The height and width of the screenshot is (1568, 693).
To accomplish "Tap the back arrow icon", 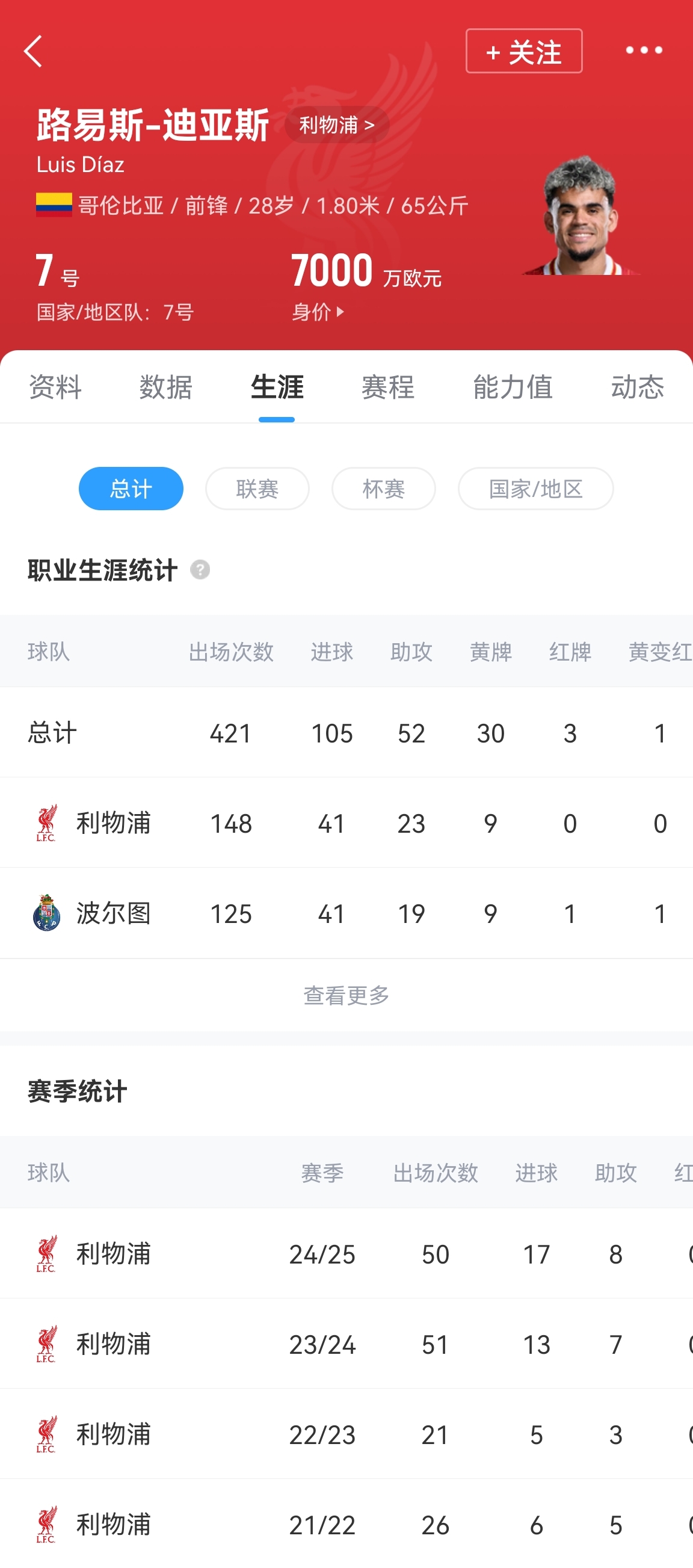I will tap(34, 51).
